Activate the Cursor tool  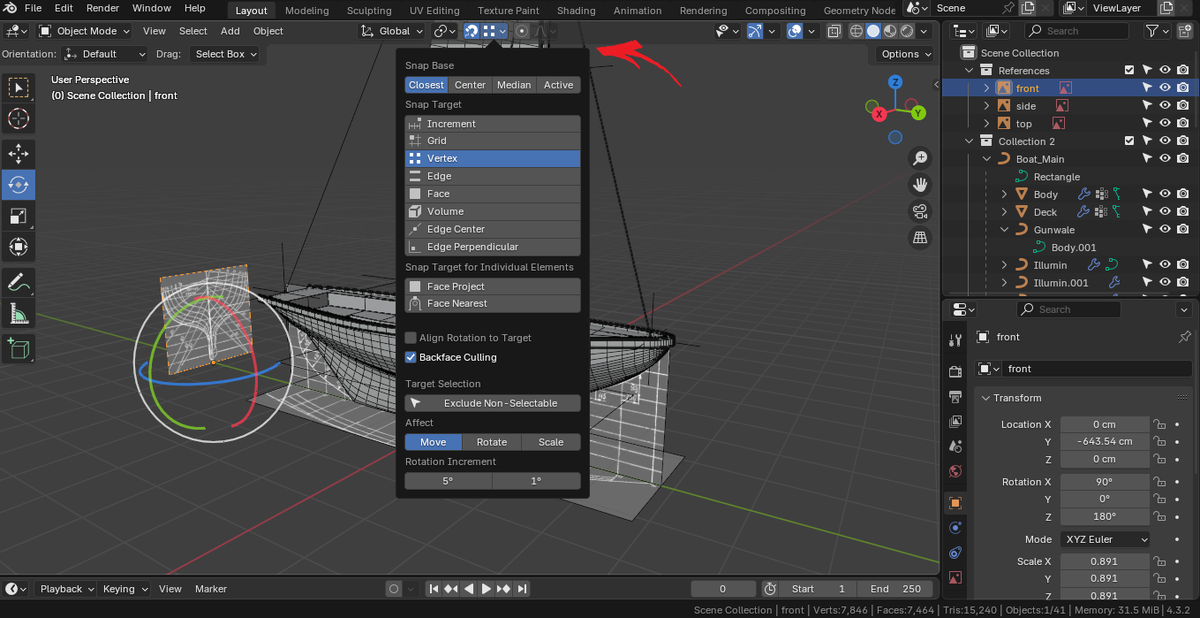pyautogui.click(x=18, y=119)
